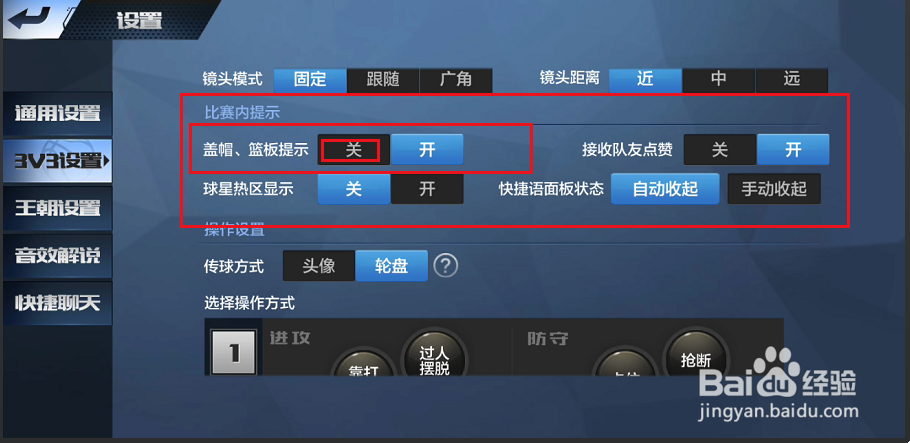Turn on 盖帽、篮板提示 with 开
Viewport: 910px width, 443px height.
427,150
